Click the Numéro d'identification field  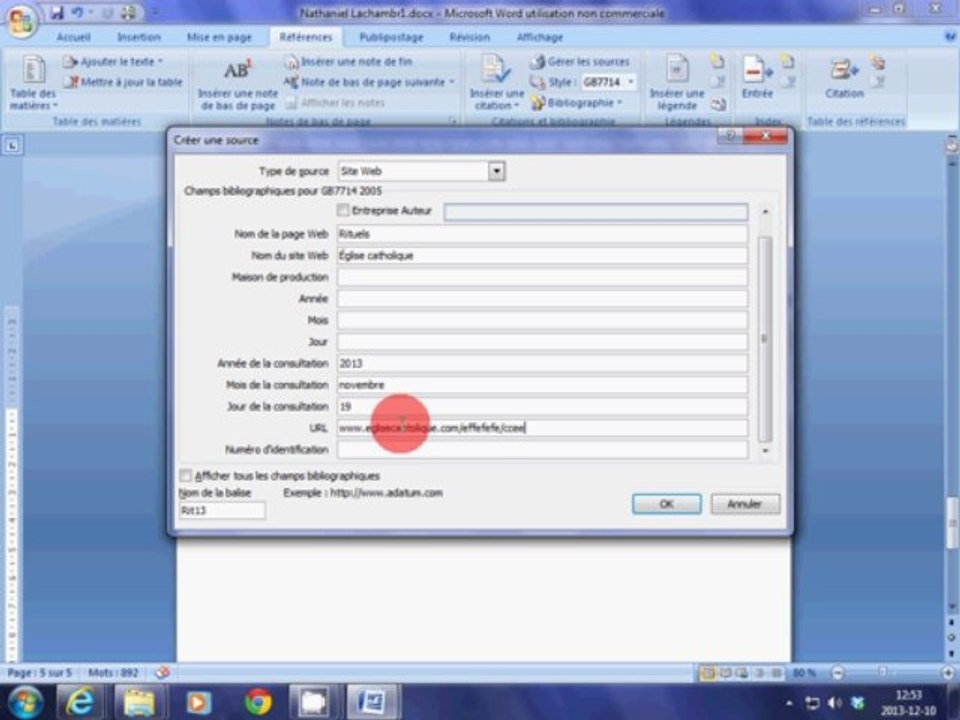pos(542,449)
